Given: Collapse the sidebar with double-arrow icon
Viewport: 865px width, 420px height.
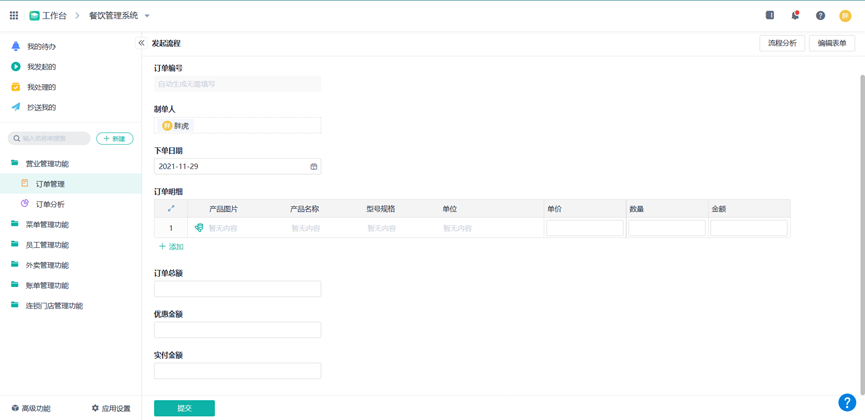Looking at the screenshot, I should (x=141, y=43).
